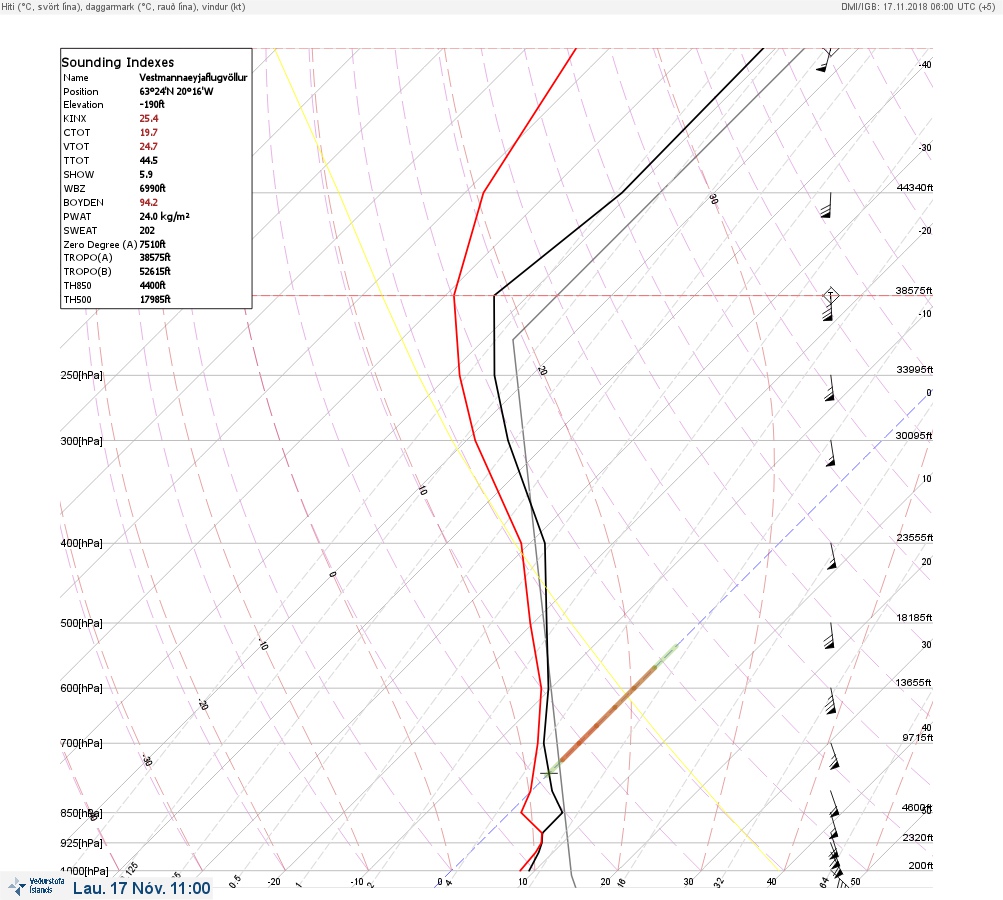Click the tropopause diamond marker at 38575ft

point(830,296)
